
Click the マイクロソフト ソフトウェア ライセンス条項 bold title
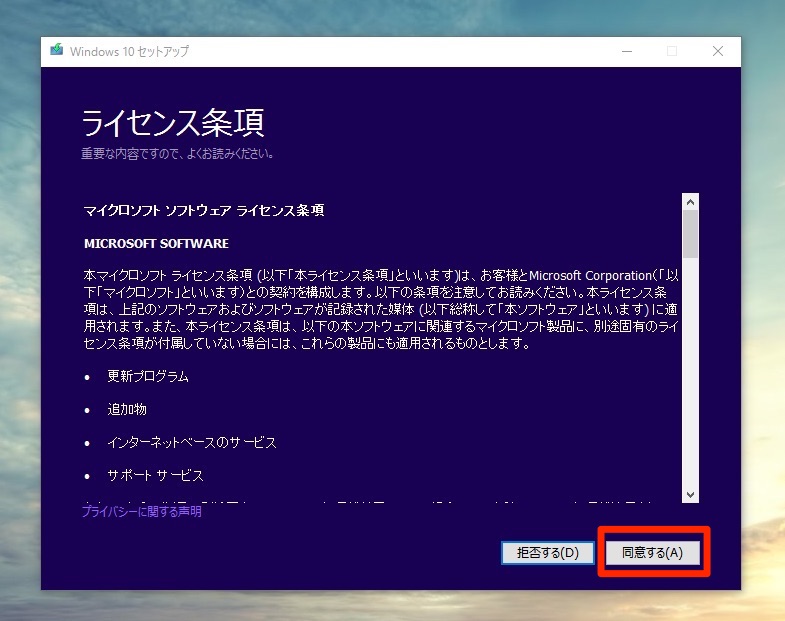pyautogui.click(x=204, y=211)
